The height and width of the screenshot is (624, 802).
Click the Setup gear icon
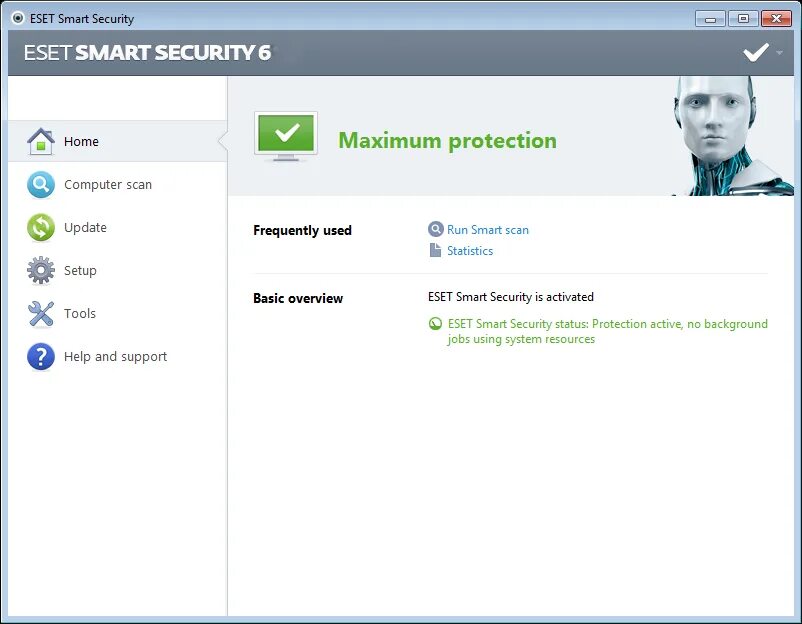coord(41,271)
